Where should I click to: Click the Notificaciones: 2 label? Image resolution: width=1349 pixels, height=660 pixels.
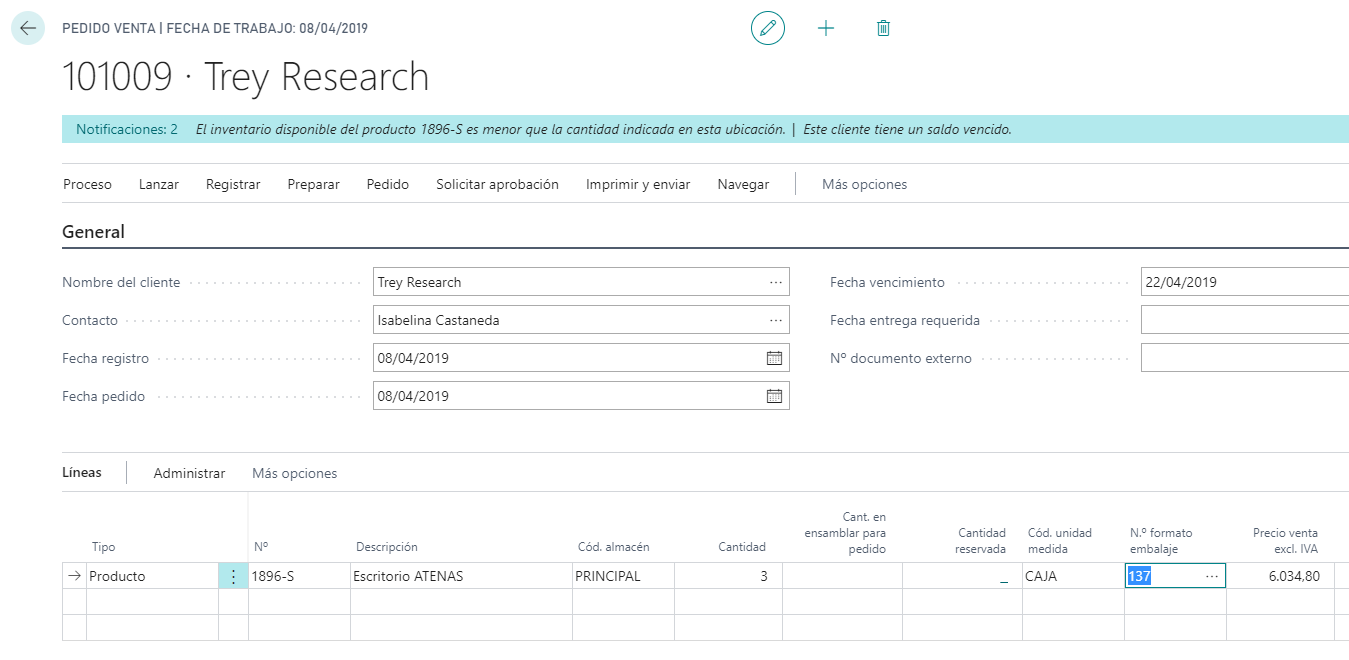(127, 129)
